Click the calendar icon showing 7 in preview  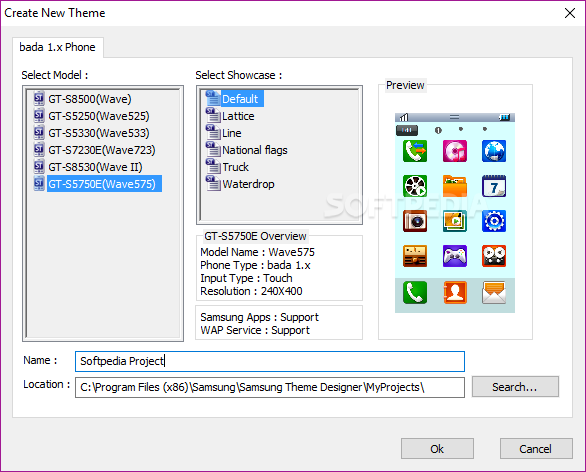pyautogui.click(x=494, y=186)
